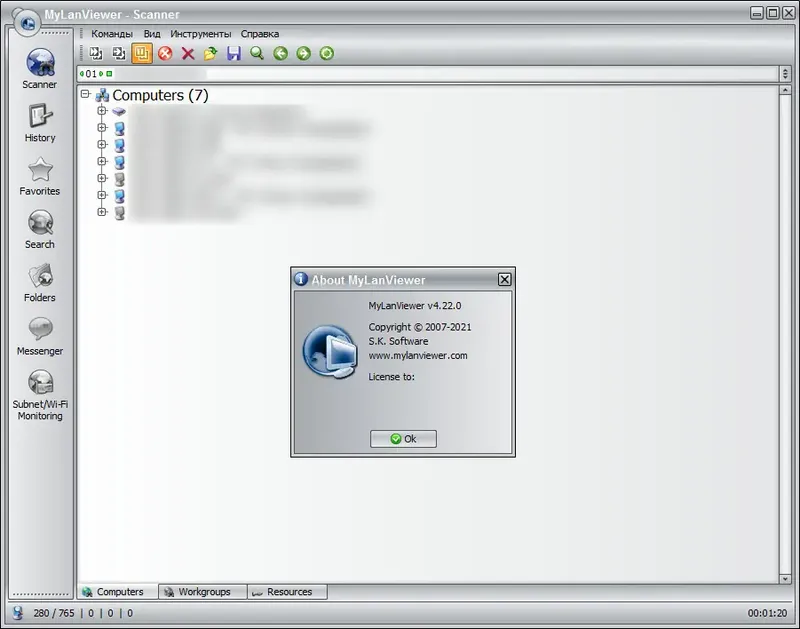Toggle the highlighted pause scan button
The height and width of the screenshot is (629, 800).
coord(141,53)
